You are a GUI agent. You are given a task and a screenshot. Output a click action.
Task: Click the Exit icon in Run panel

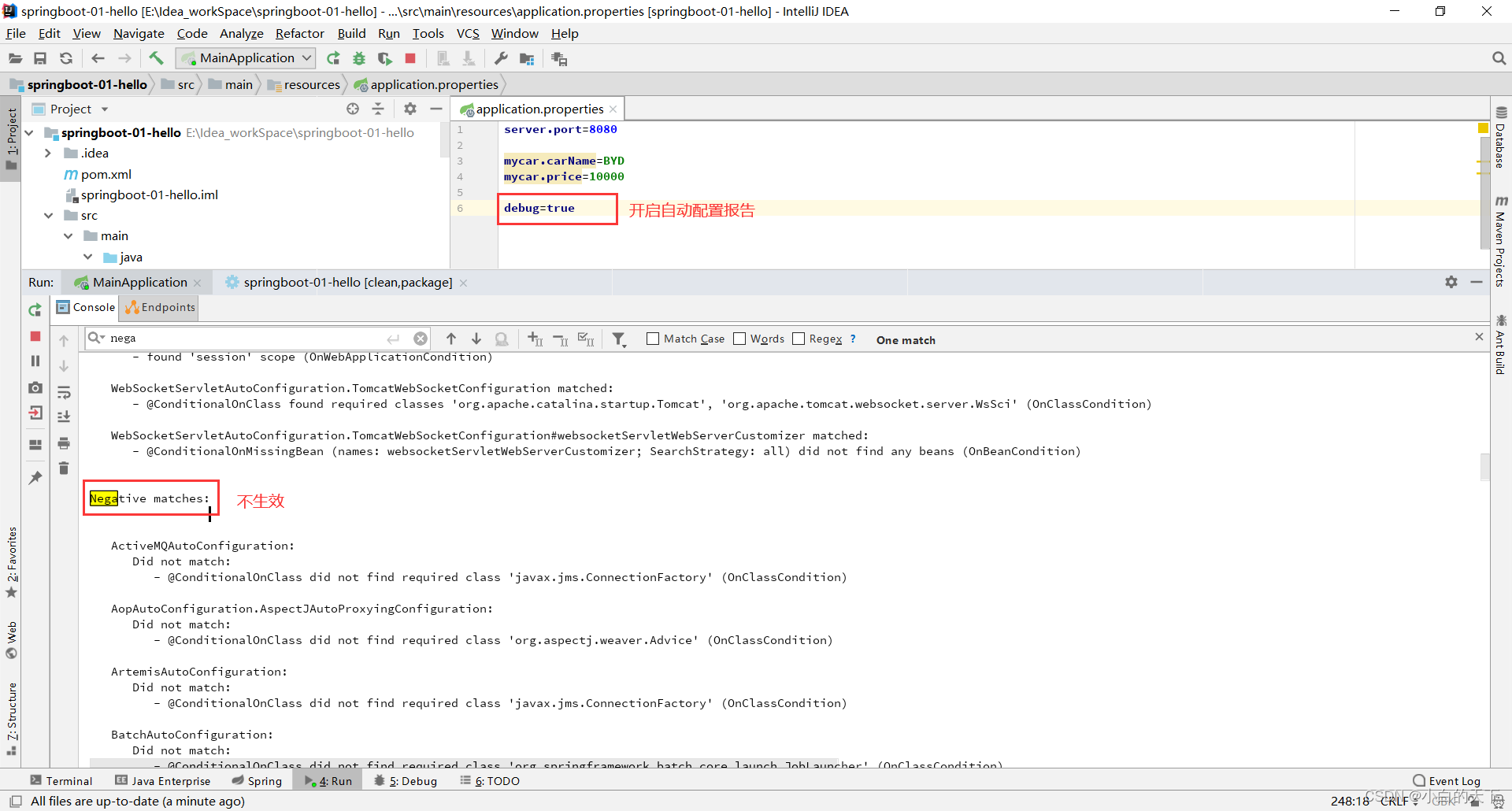pyautogui.click(x=35, y=413)
